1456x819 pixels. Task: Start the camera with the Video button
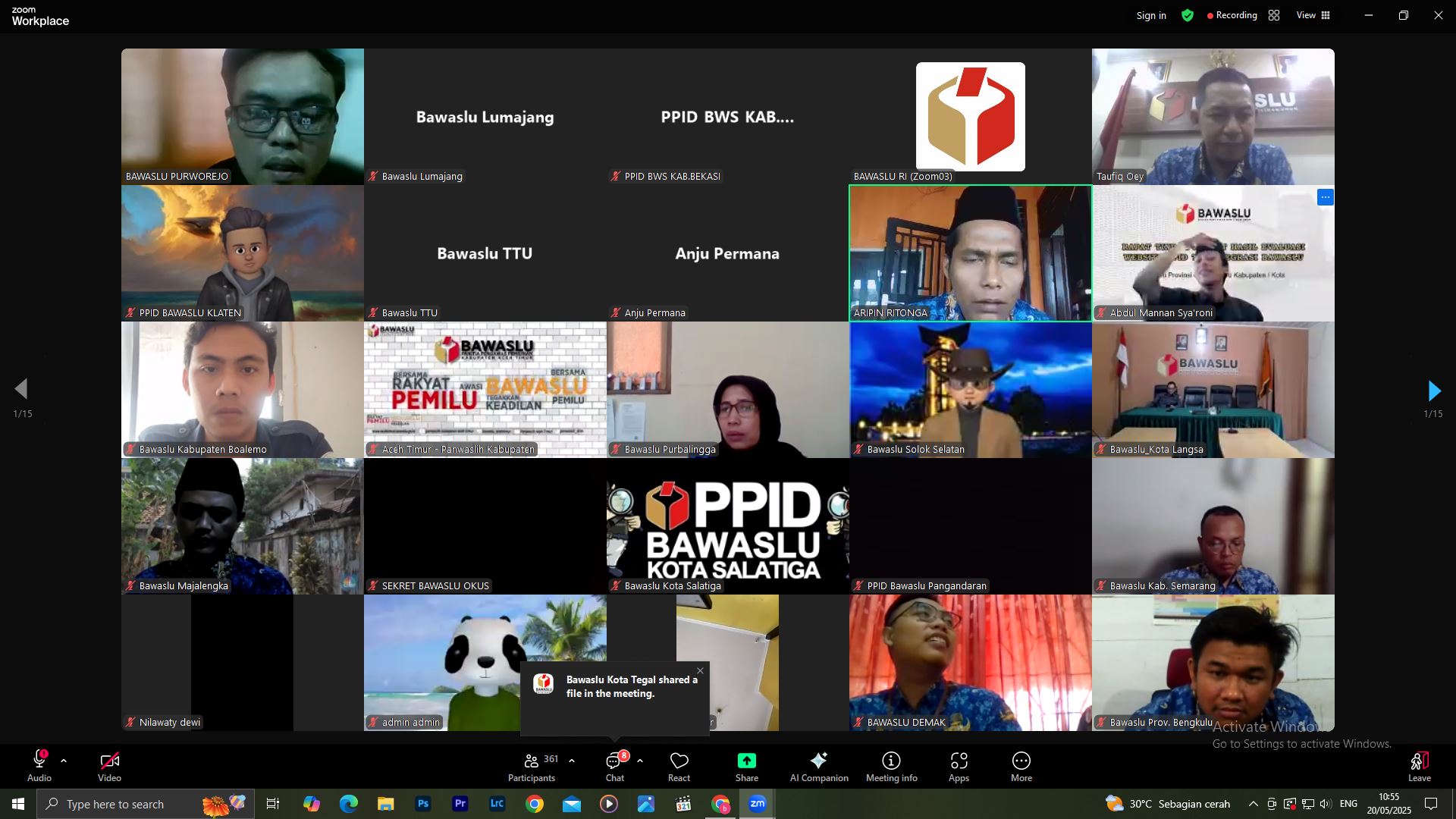coord(108,764)
